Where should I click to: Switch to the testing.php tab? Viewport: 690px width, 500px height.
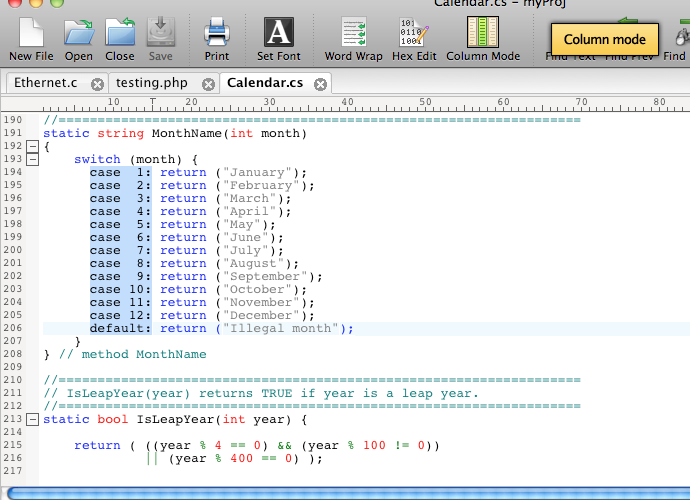[x=150, y=83]
